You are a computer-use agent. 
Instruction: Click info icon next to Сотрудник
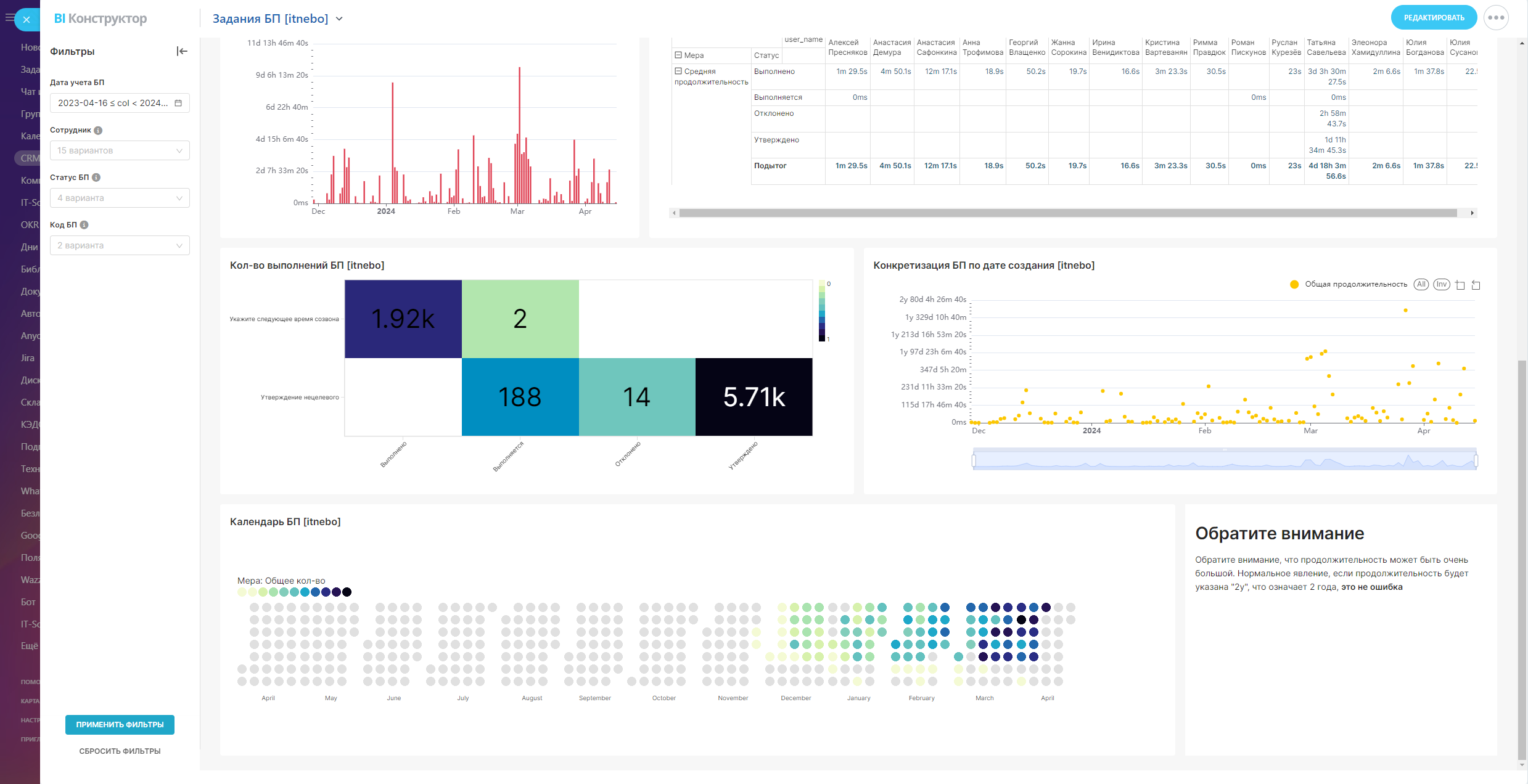[98, 130]
